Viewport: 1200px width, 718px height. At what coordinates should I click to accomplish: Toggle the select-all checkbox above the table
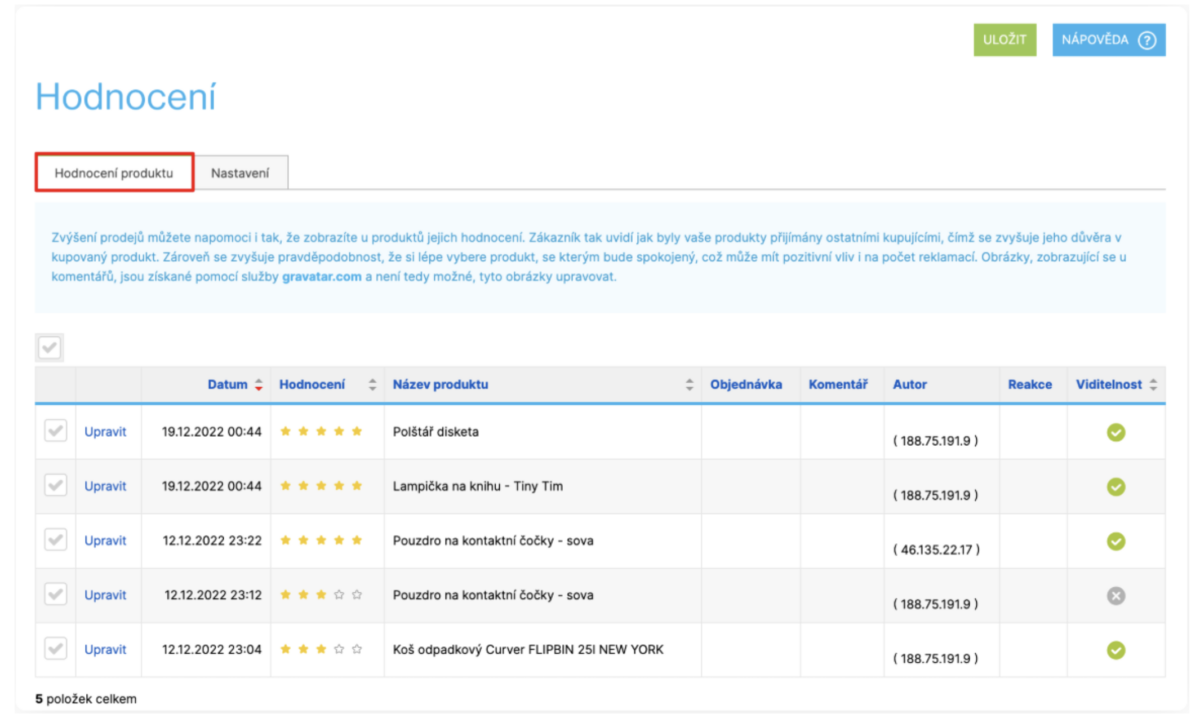[49, 348]
